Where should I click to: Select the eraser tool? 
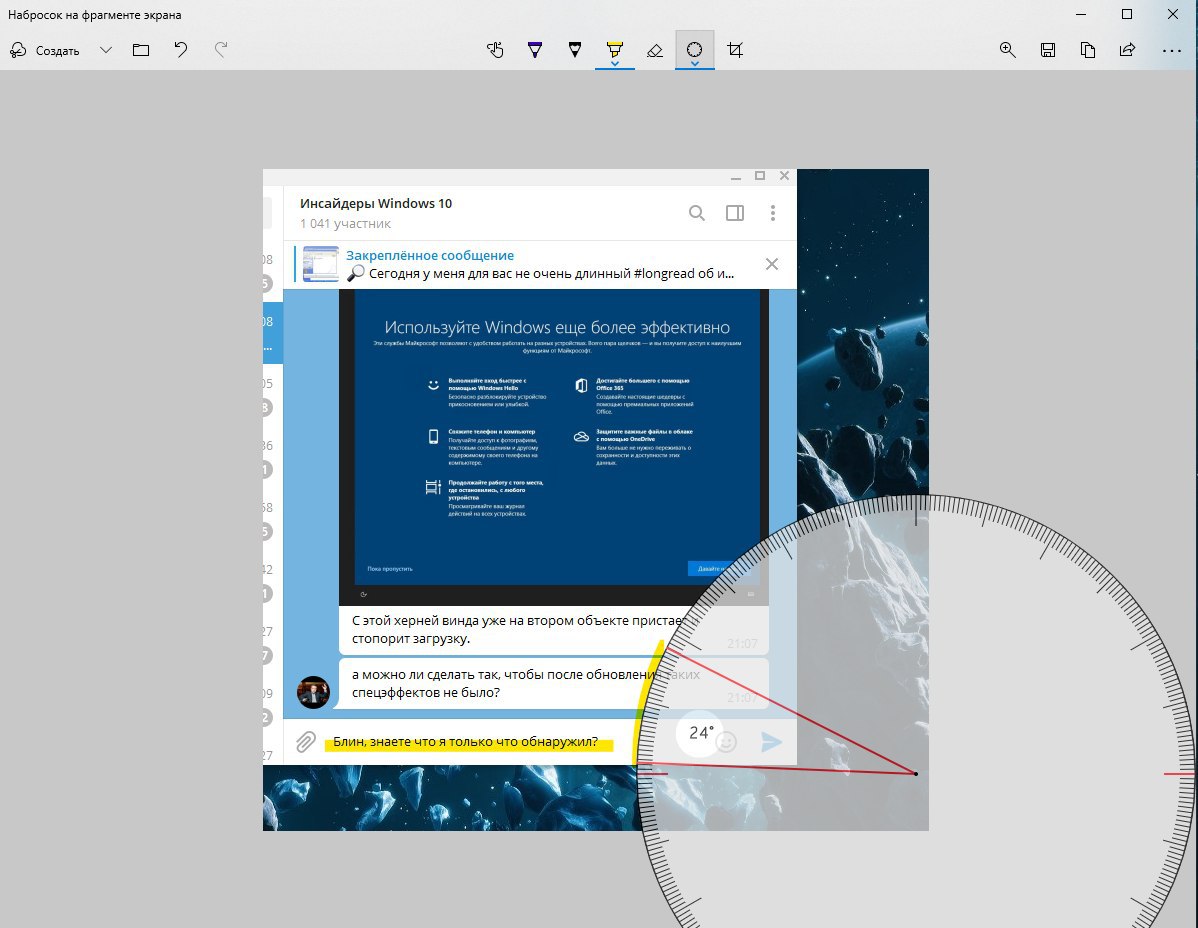655,50
